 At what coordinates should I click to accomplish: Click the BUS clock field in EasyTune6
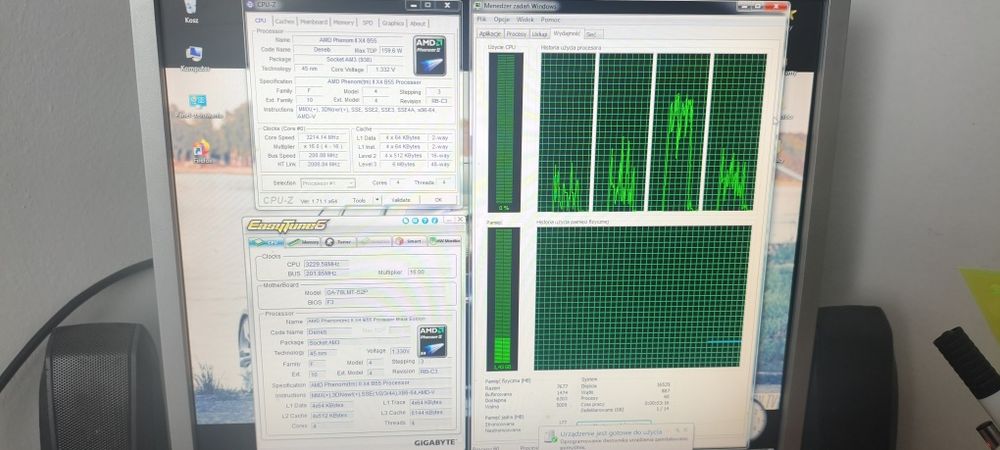[326, 273]
